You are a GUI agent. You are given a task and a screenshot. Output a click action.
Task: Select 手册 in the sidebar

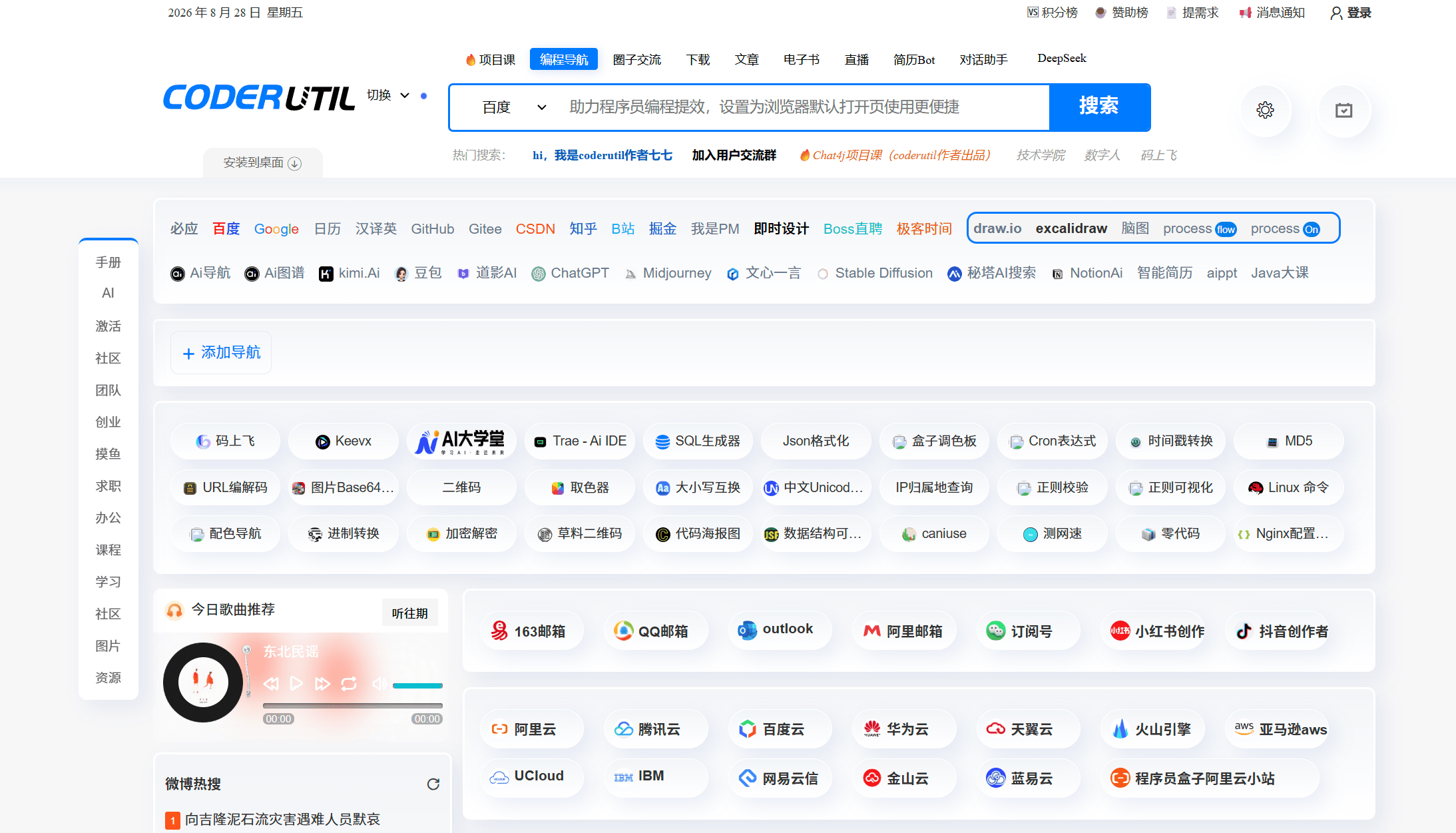point(109,262)
